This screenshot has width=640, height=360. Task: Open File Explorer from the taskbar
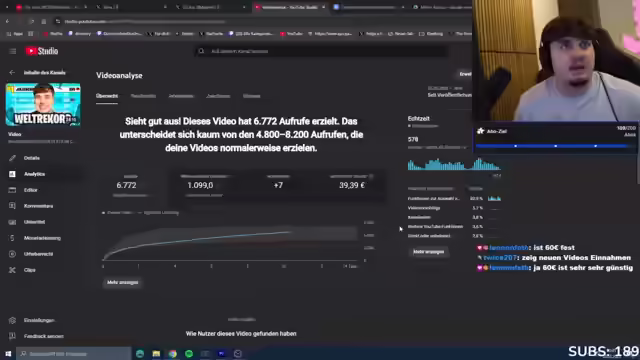tap(156, 353)
